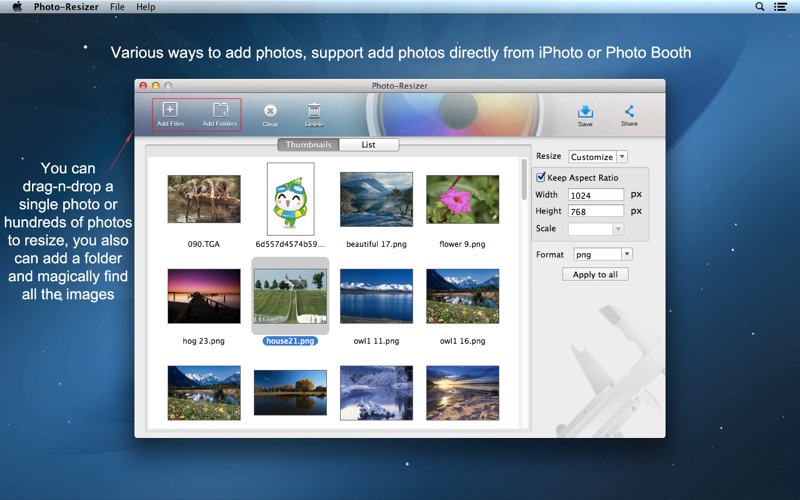Switch to the List view tab
This screenshot has width=800, height=500.
click(368, 145)
